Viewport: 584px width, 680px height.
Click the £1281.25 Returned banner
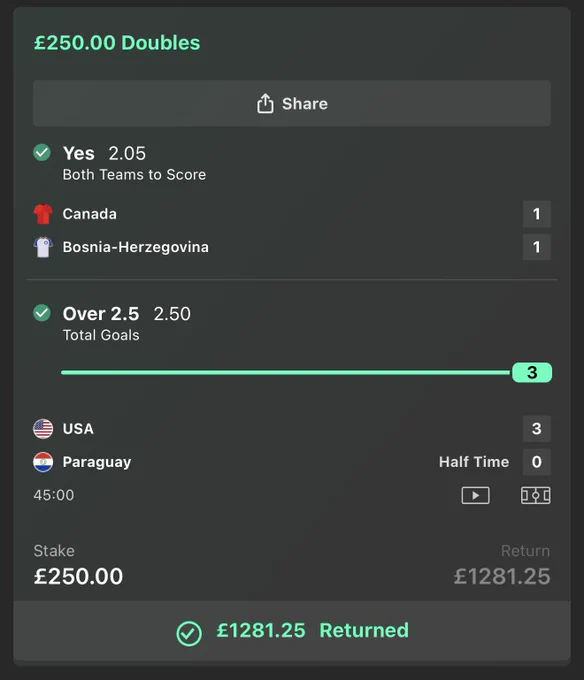coord(292,631)
